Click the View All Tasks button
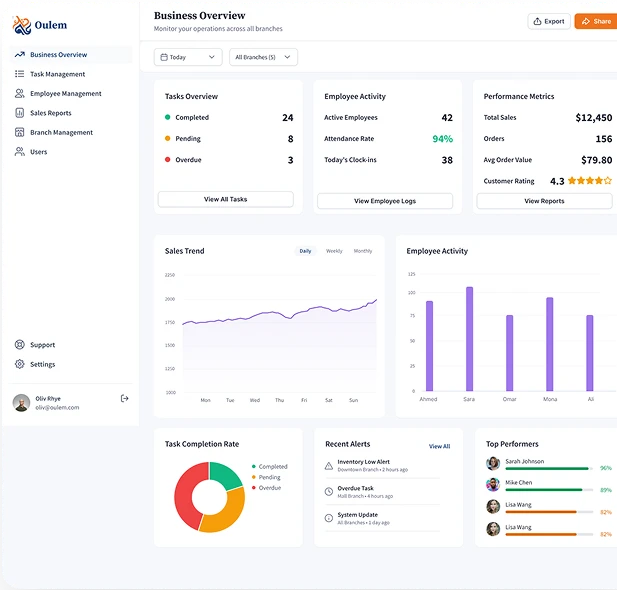 [x=225, y=199]
